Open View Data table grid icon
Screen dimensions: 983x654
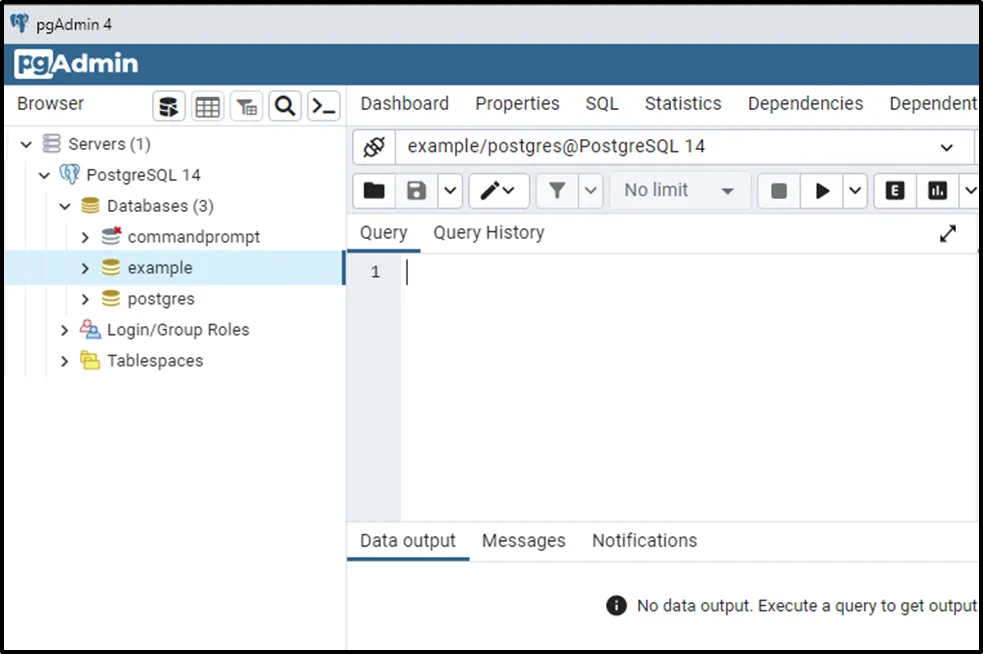208,106
